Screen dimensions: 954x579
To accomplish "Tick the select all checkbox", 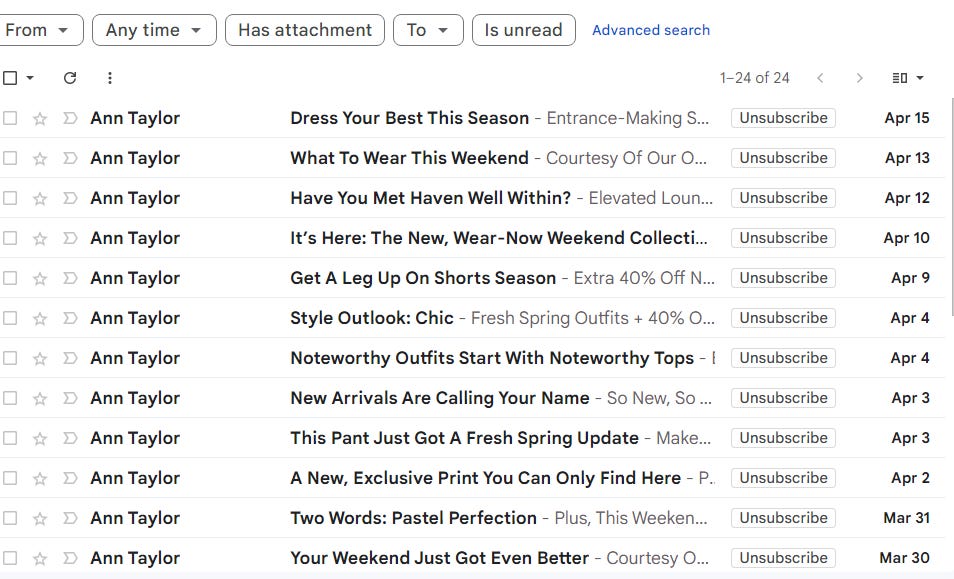I will [x=10, y=78].
